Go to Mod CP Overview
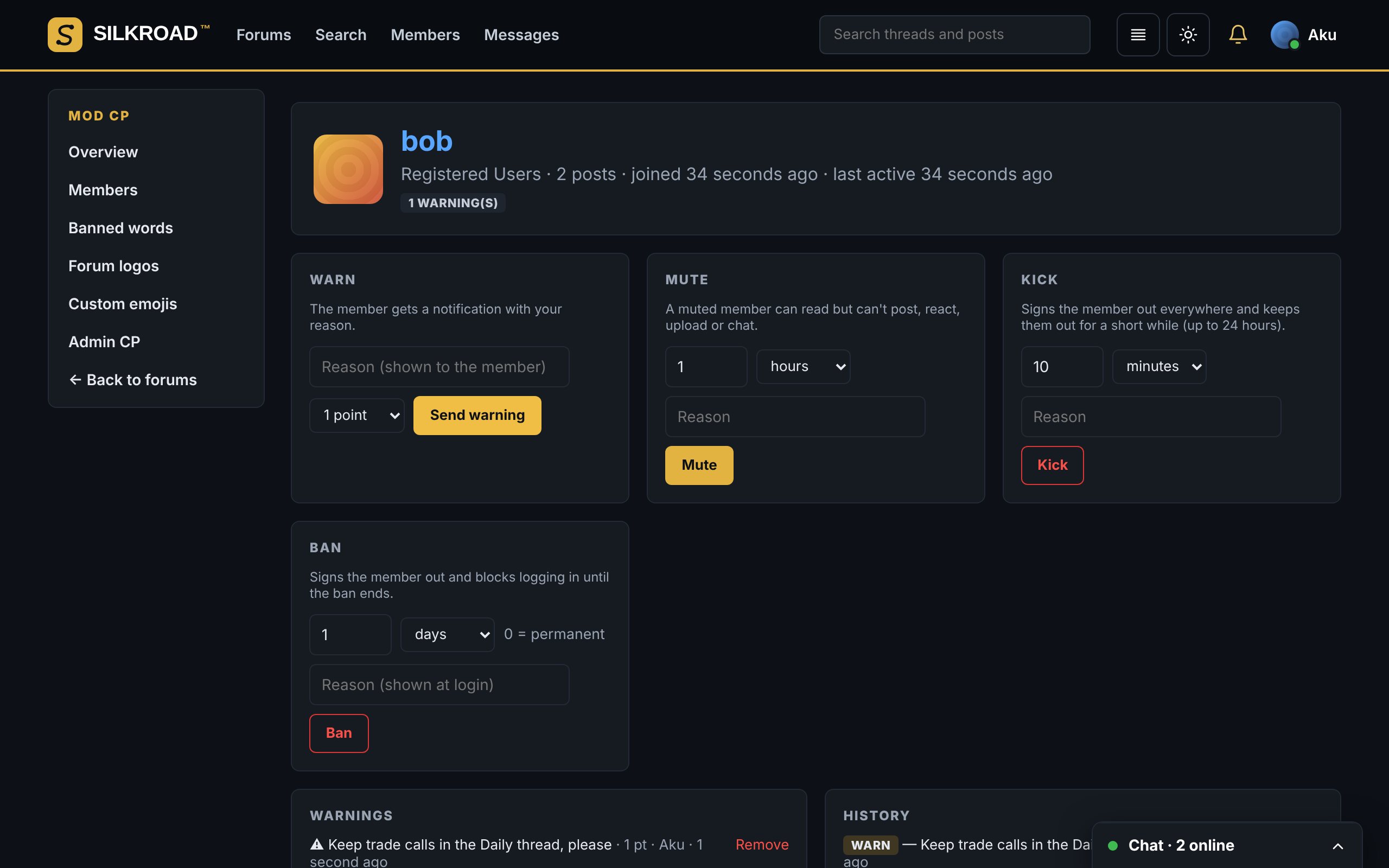1389x868 pixels. pos(103,151)
